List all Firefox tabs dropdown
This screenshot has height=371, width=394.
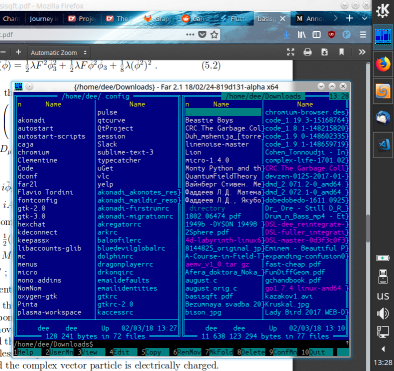click(x=365, y=18)
